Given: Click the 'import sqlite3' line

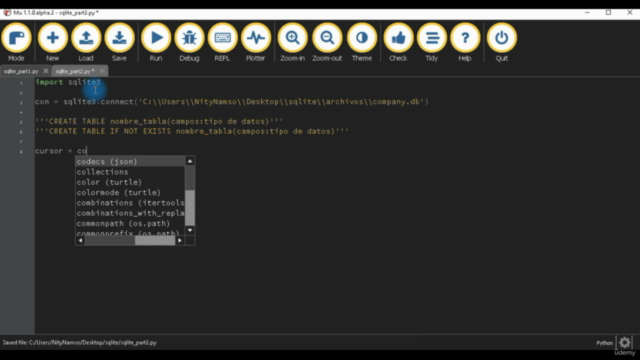Looking at the screenshot, I should tap(68, 82).
